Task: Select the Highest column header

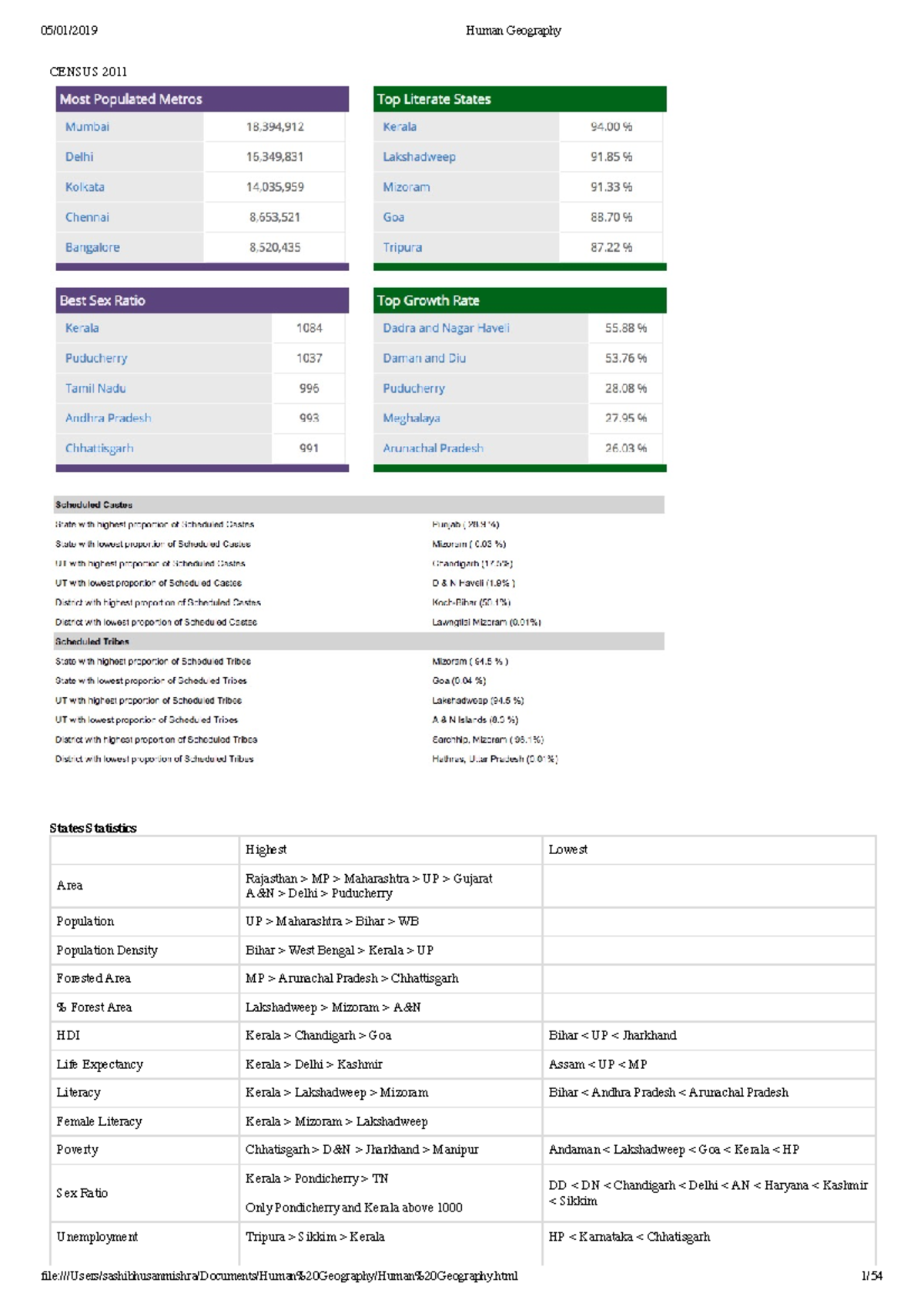Action: 266,850
